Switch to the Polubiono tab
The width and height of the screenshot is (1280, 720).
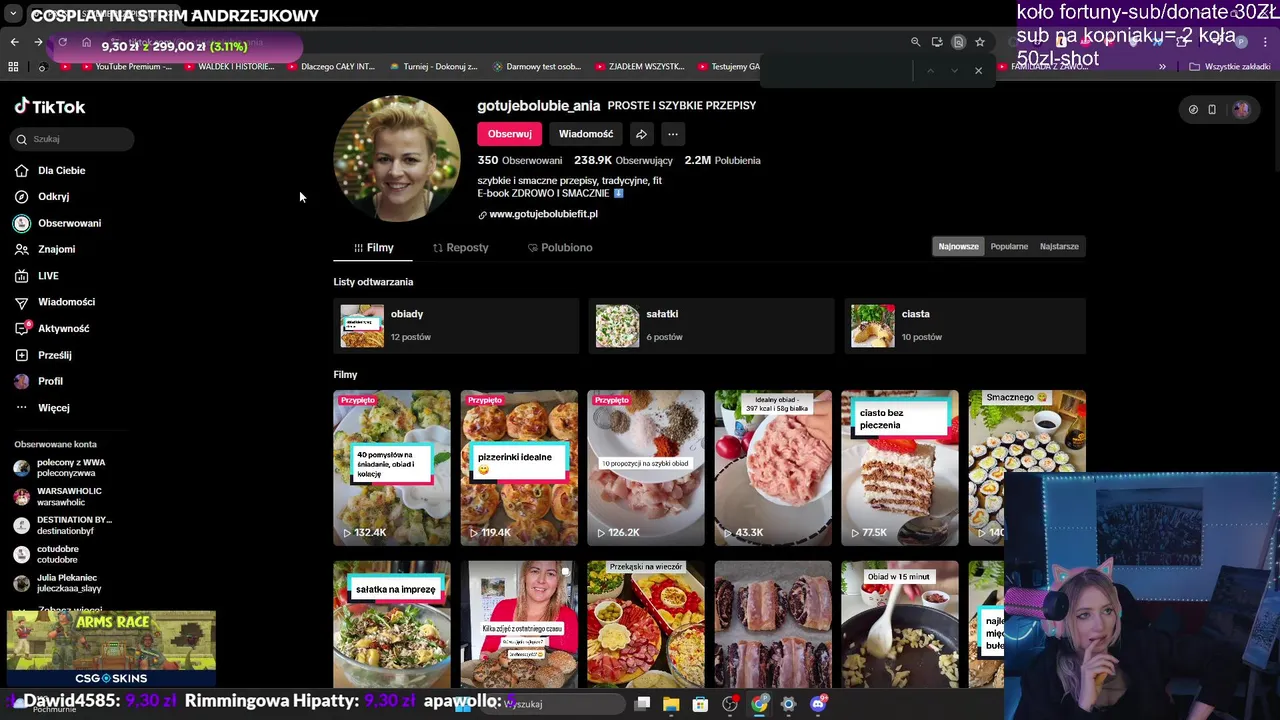560,247
